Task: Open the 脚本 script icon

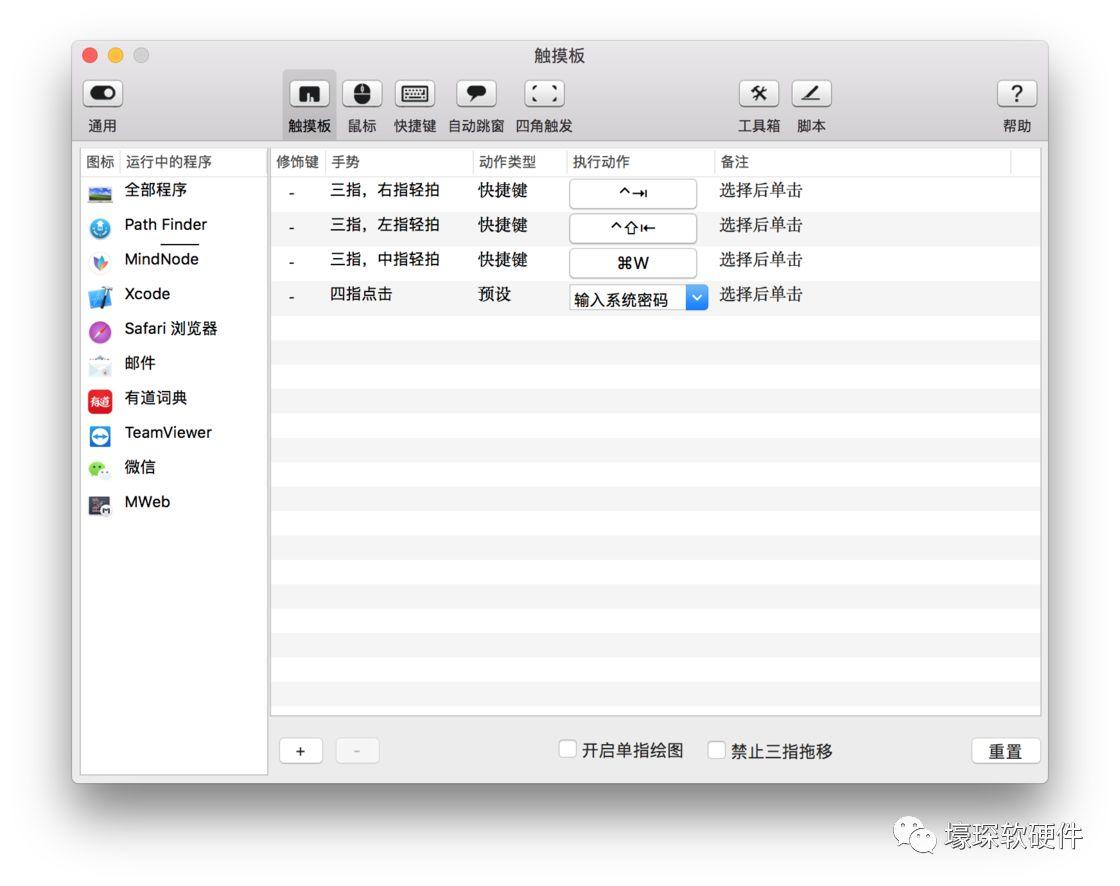Action: click(x=811, y=94)
